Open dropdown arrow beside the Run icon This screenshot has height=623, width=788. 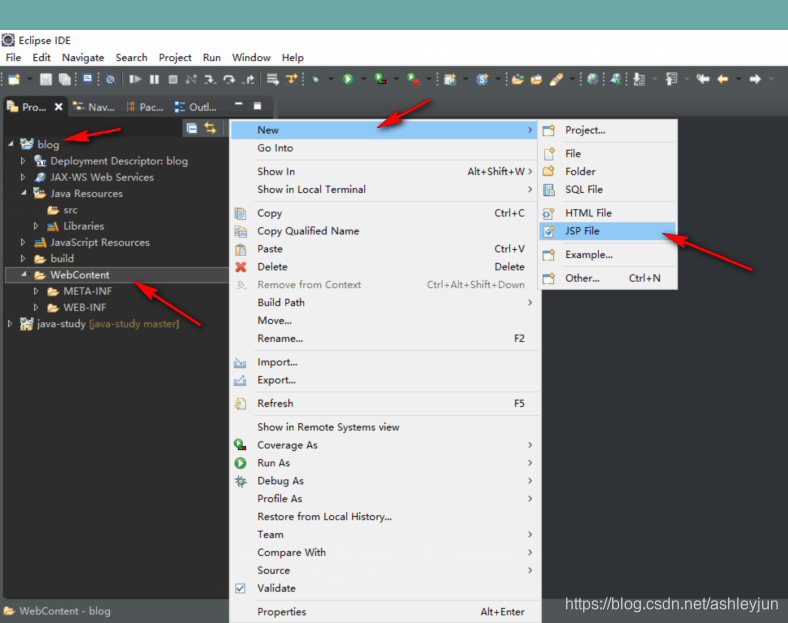(363, 79)
